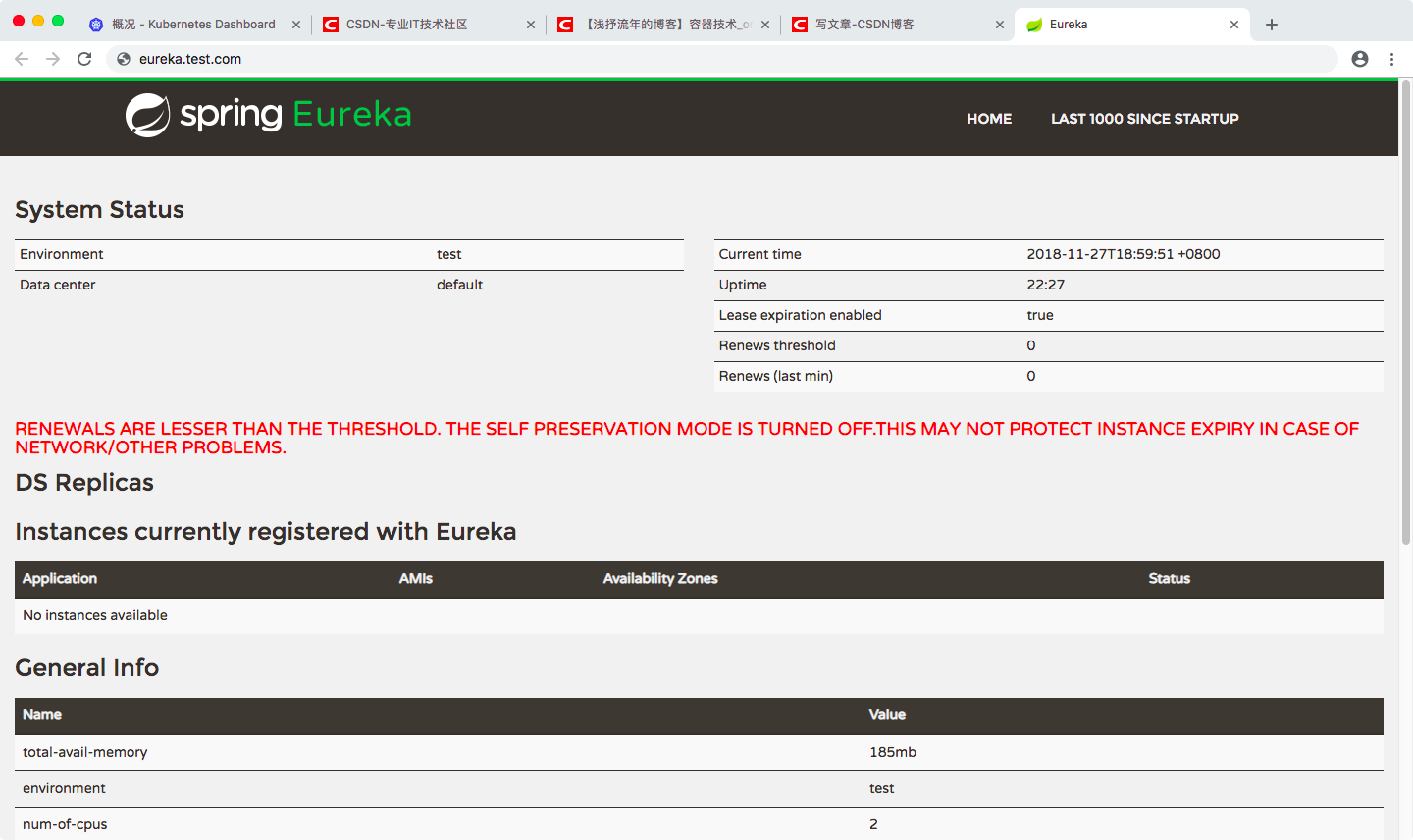Click the site info globe icon
This screenshot has width=1413, height=840.
click(x=124, y=59)
